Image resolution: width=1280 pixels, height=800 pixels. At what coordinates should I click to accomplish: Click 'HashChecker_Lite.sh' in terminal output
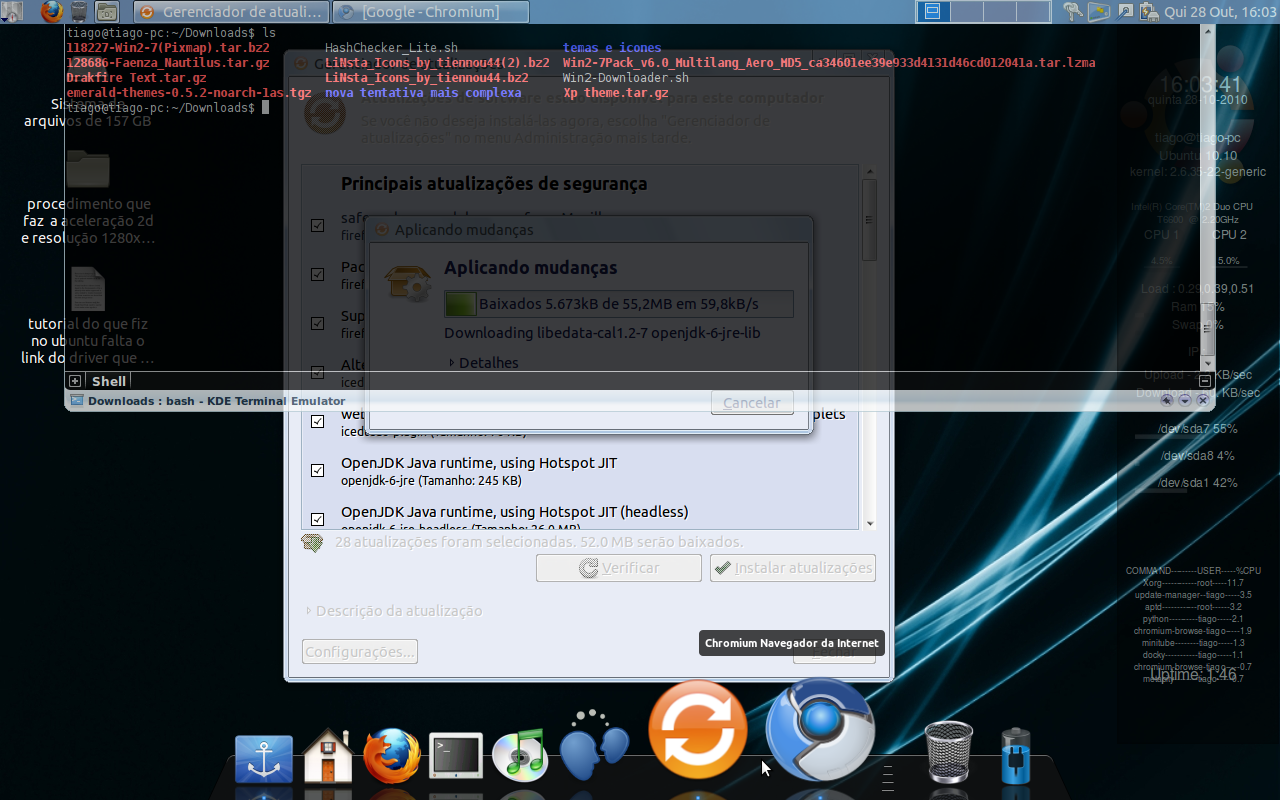[x=391, y=48]
